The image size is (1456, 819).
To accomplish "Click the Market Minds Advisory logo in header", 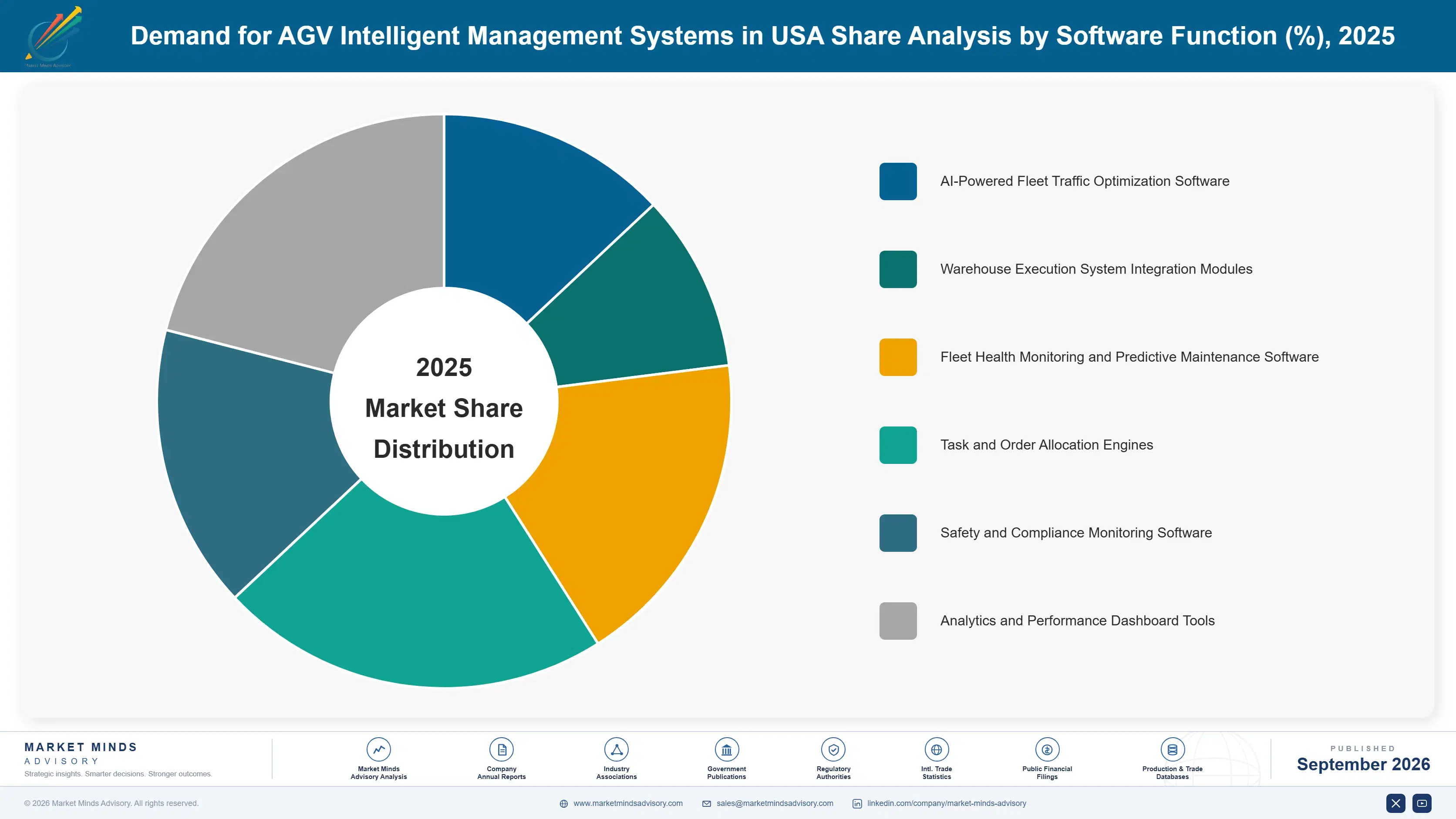I will point(53,37).
